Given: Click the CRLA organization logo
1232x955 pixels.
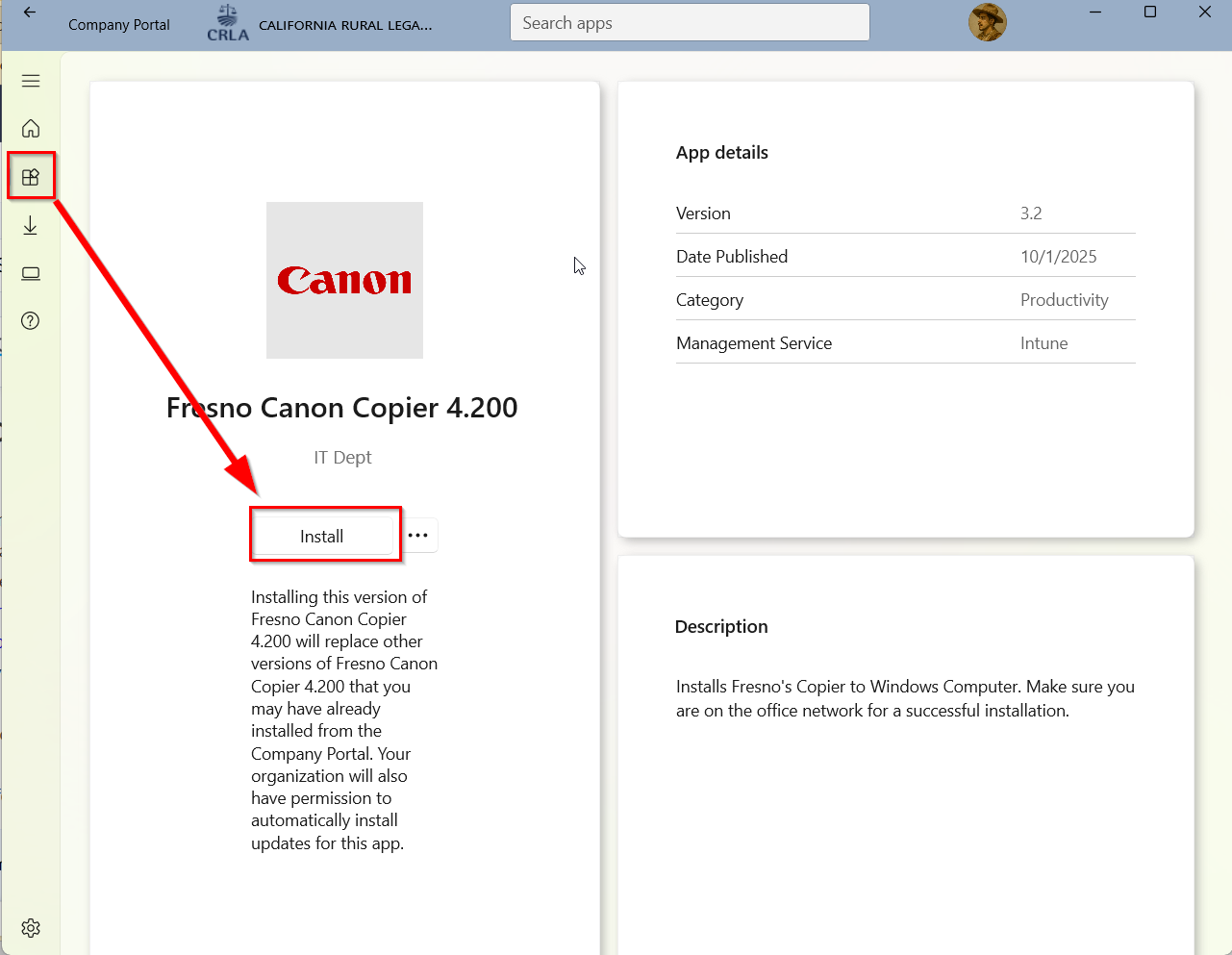Looking at the screenshot, I should click(228, 23).
